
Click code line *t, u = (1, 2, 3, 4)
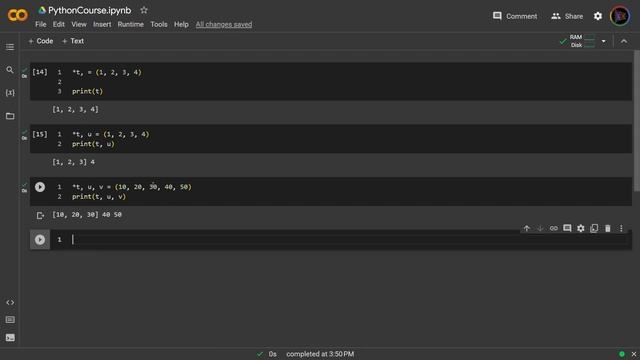(111, 134)
